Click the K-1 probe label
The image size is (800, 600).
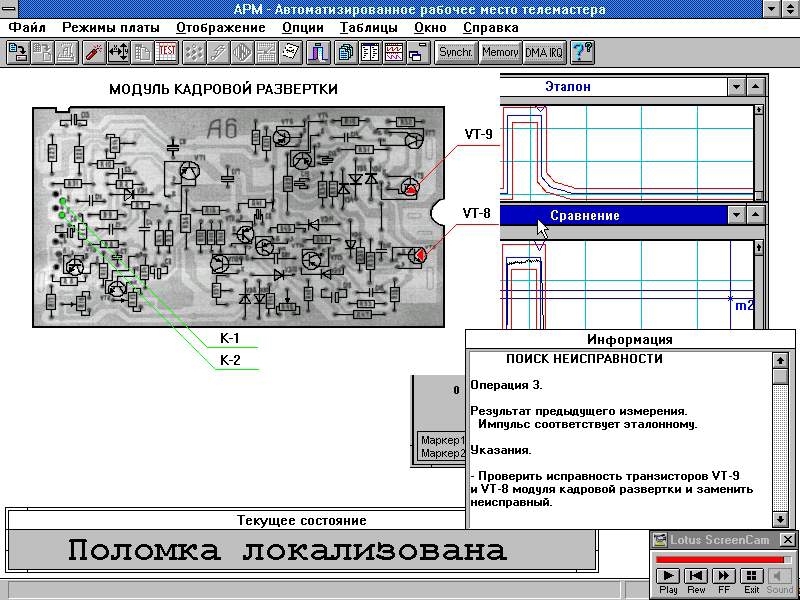point(230,338)
